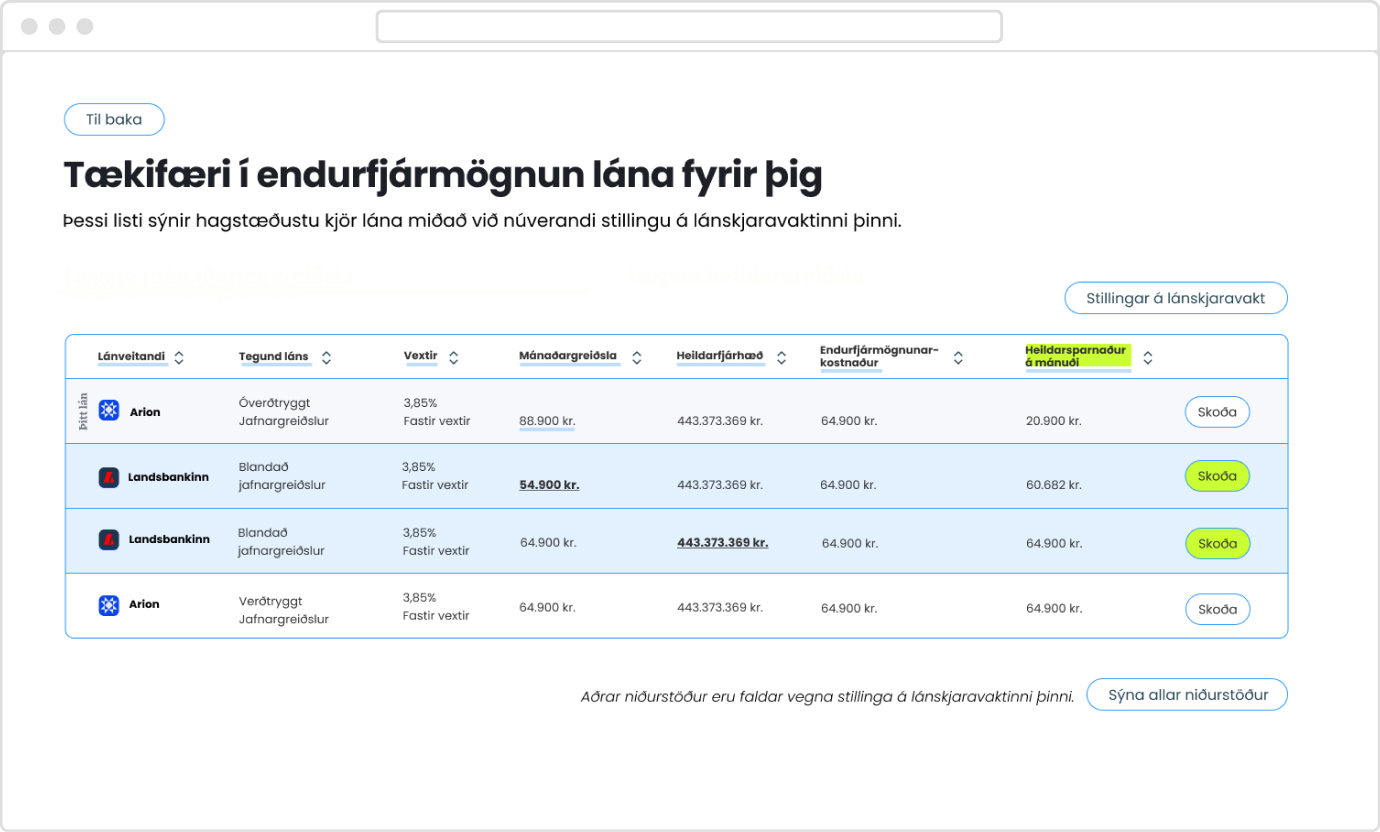Click the Vextir column header

coord(421,356)
